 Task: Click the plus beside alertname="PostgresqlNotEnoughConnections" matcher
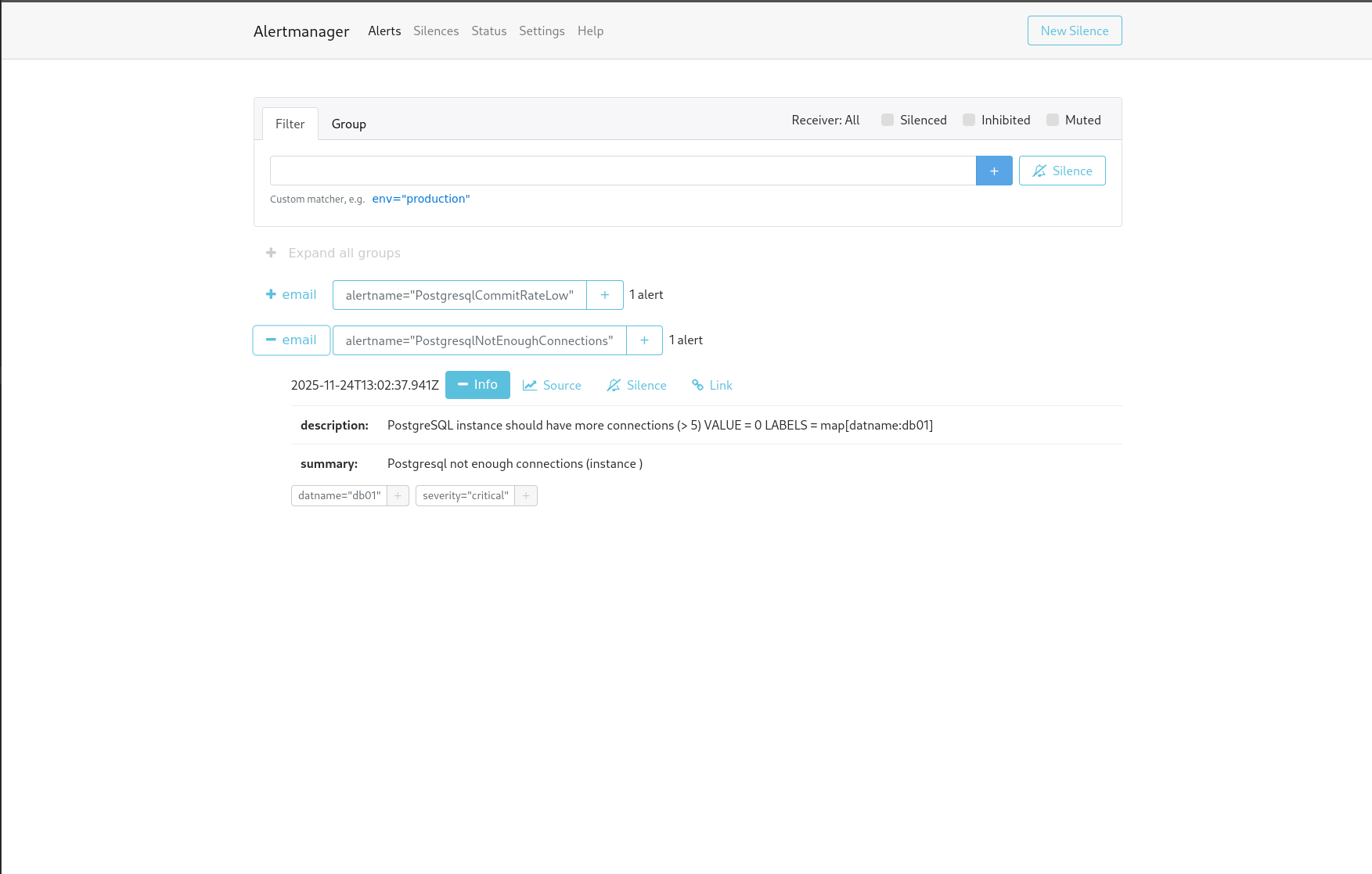coord(644,340)
